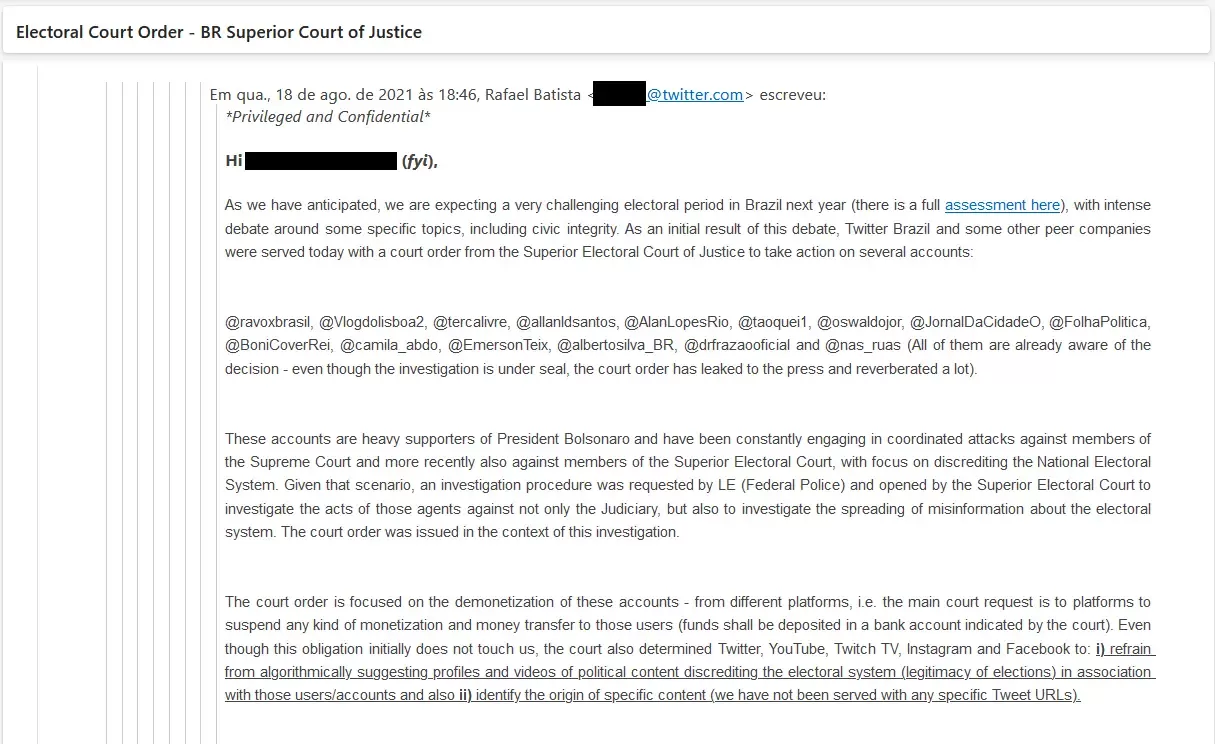Click the "Electoral Court Order" title header
1215x744 pixels.
[x=219, y=32]
